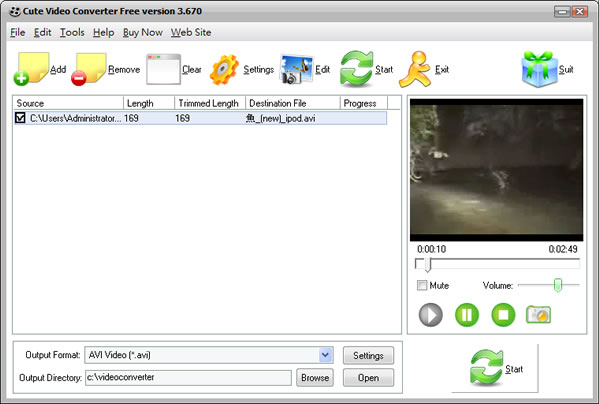Click the Browse button for output directory
The height and width of the screenshot is (404, 600).
click(315, 378)
